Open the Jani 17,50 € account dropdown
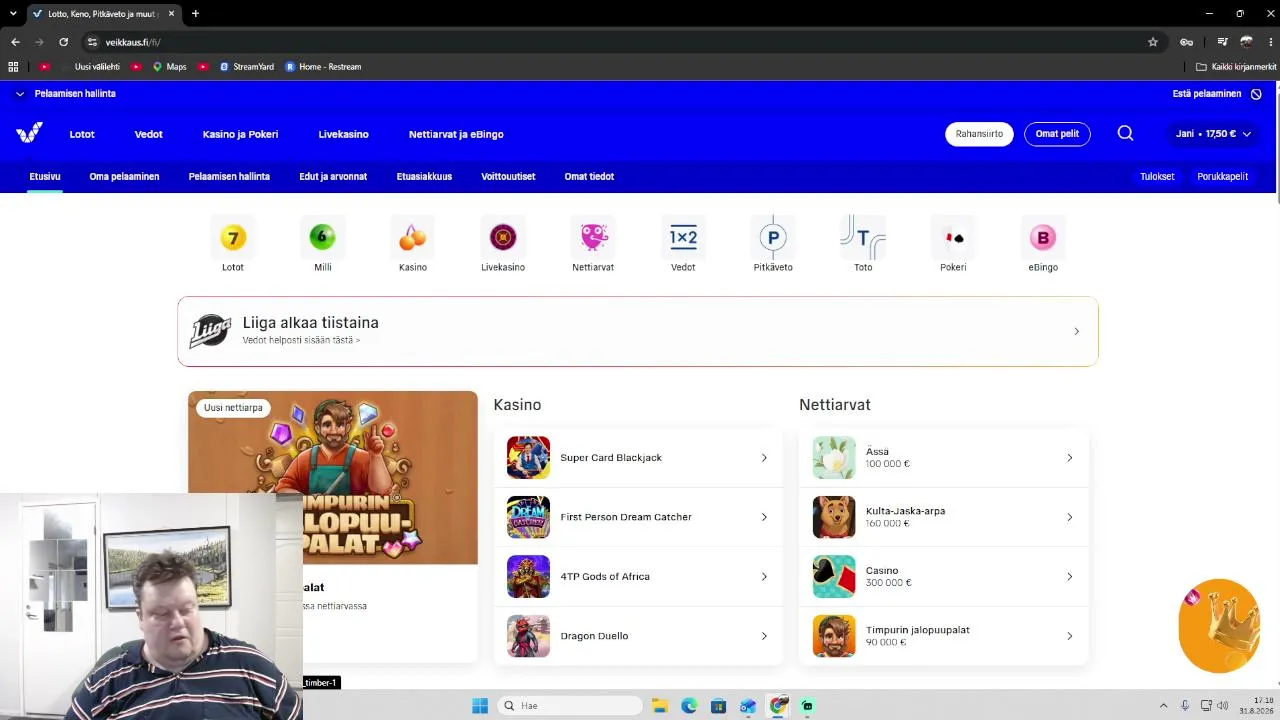The image size is (1280, 720). pos(1213,134)
